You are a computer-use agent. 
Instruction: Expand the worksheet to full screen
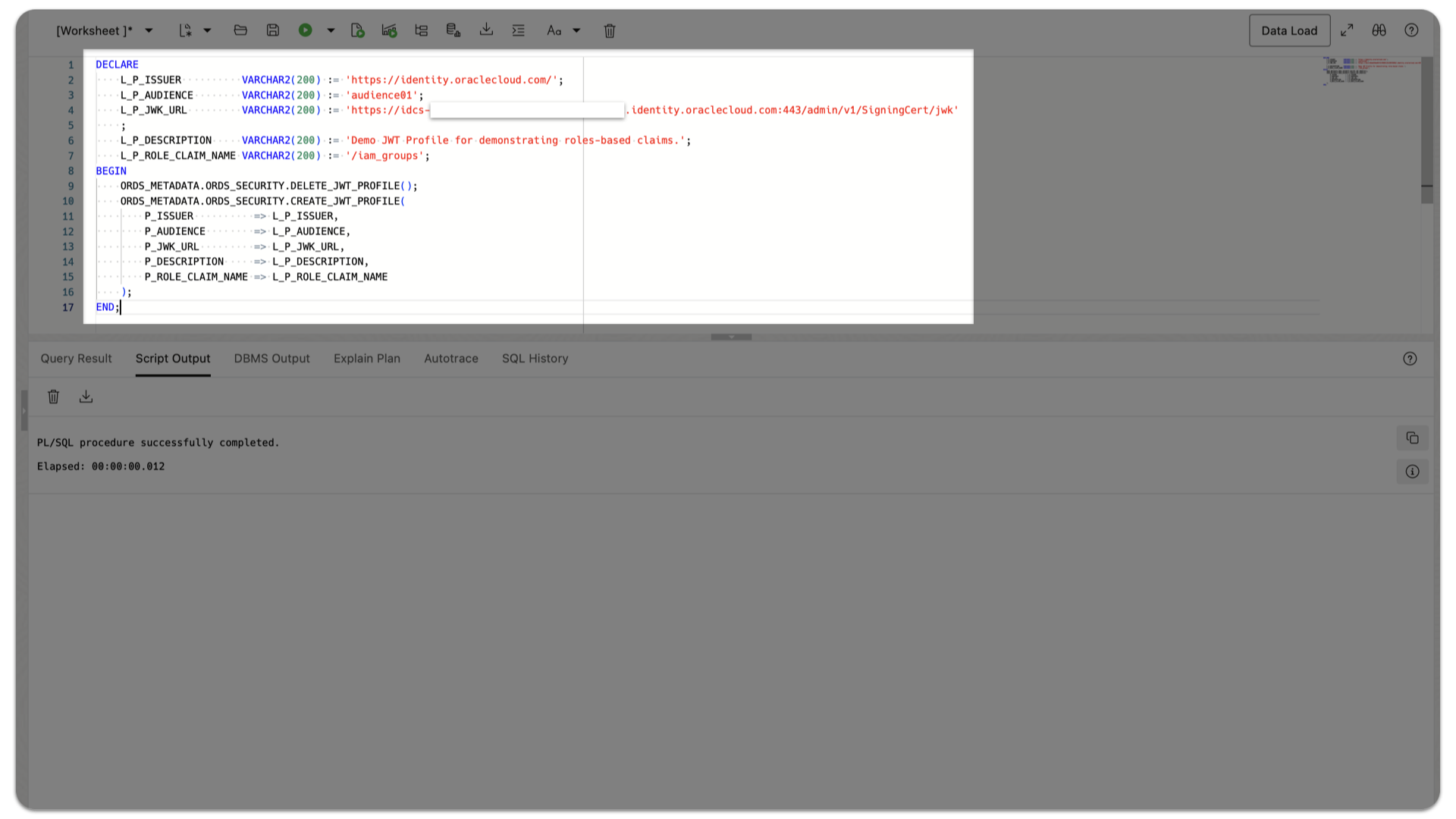click(1347, 30)
